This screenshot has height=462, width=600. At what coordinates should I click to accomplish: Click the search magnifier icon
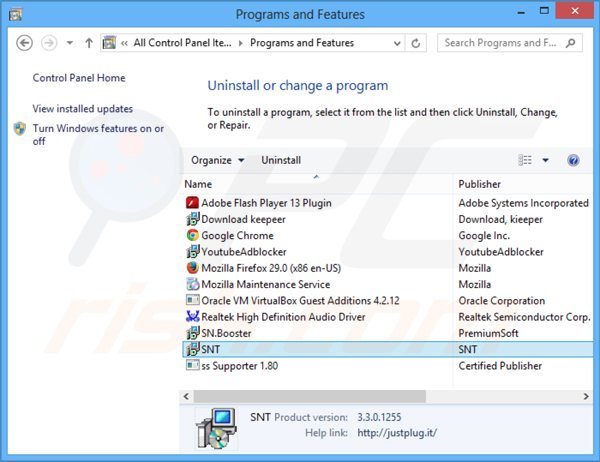(571, 43)
